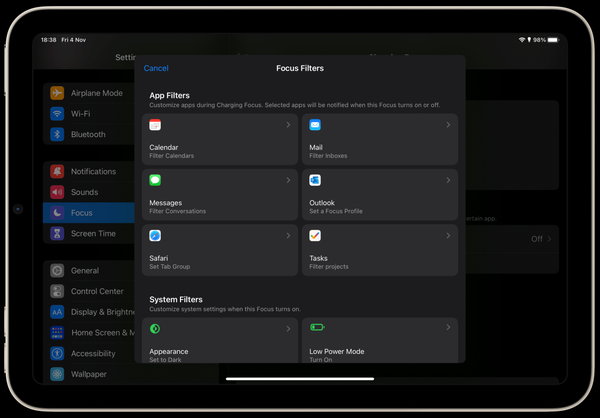
Task: Tap the home indicator bar
Action: (300, 379)
